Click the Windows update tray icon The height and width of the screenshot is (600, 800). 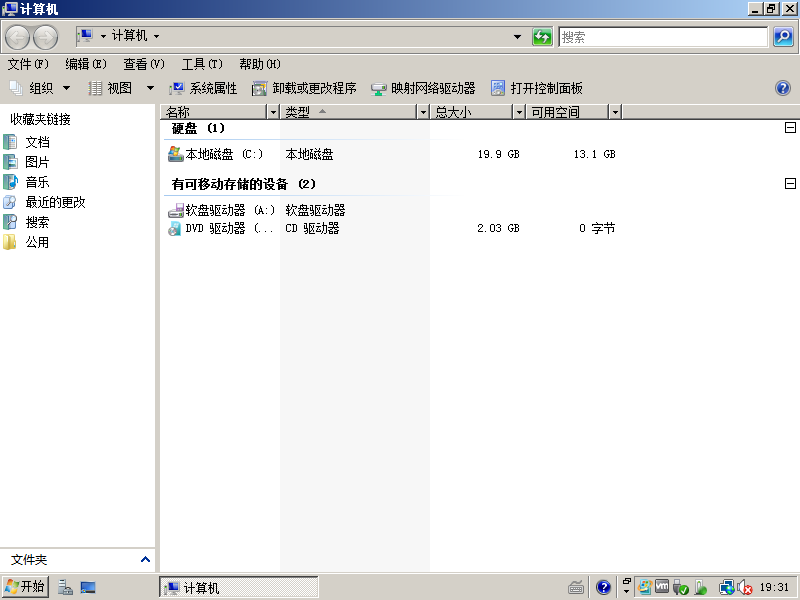pos(644,587)
